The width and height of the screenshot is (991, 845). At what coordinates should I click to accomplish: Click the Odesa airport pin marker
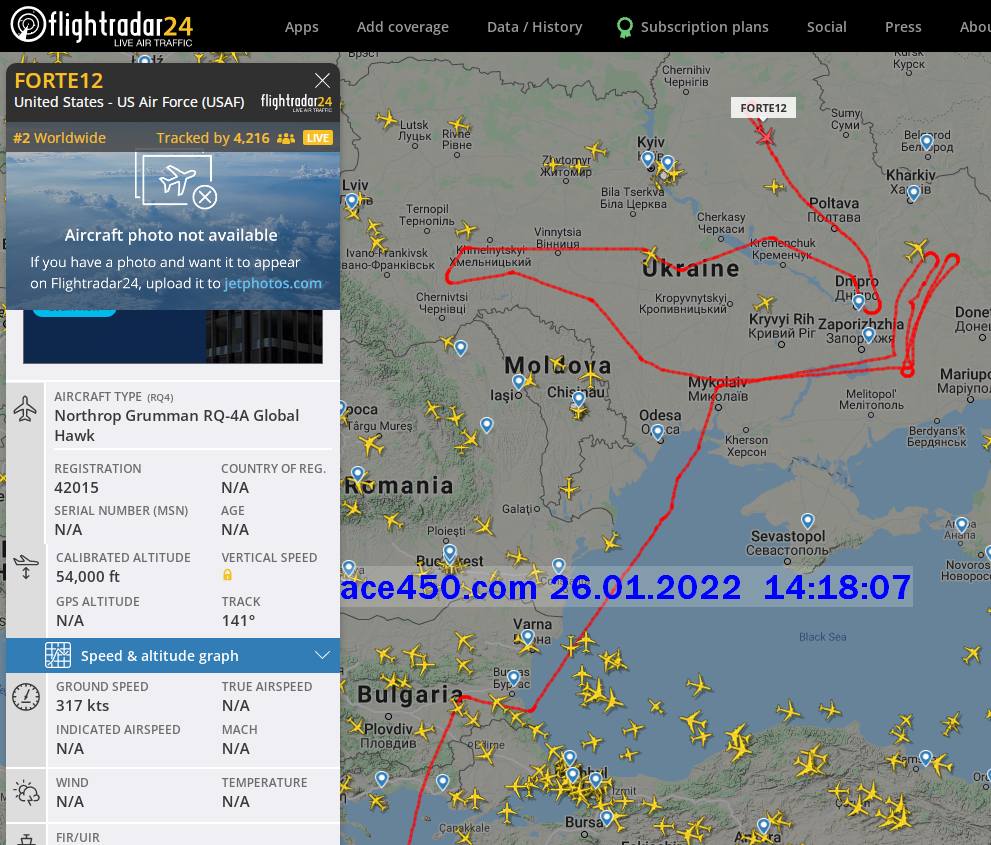[x=657, y=432]
